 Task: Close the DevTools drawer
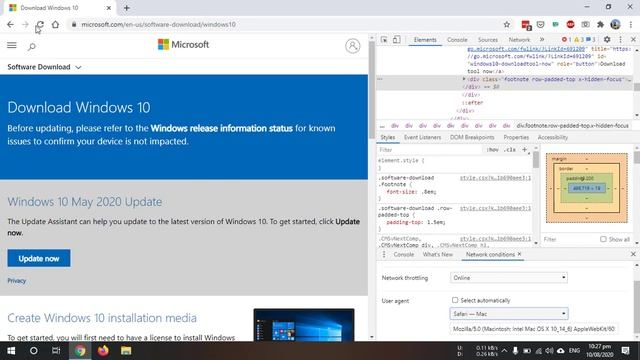click(633, 254)
